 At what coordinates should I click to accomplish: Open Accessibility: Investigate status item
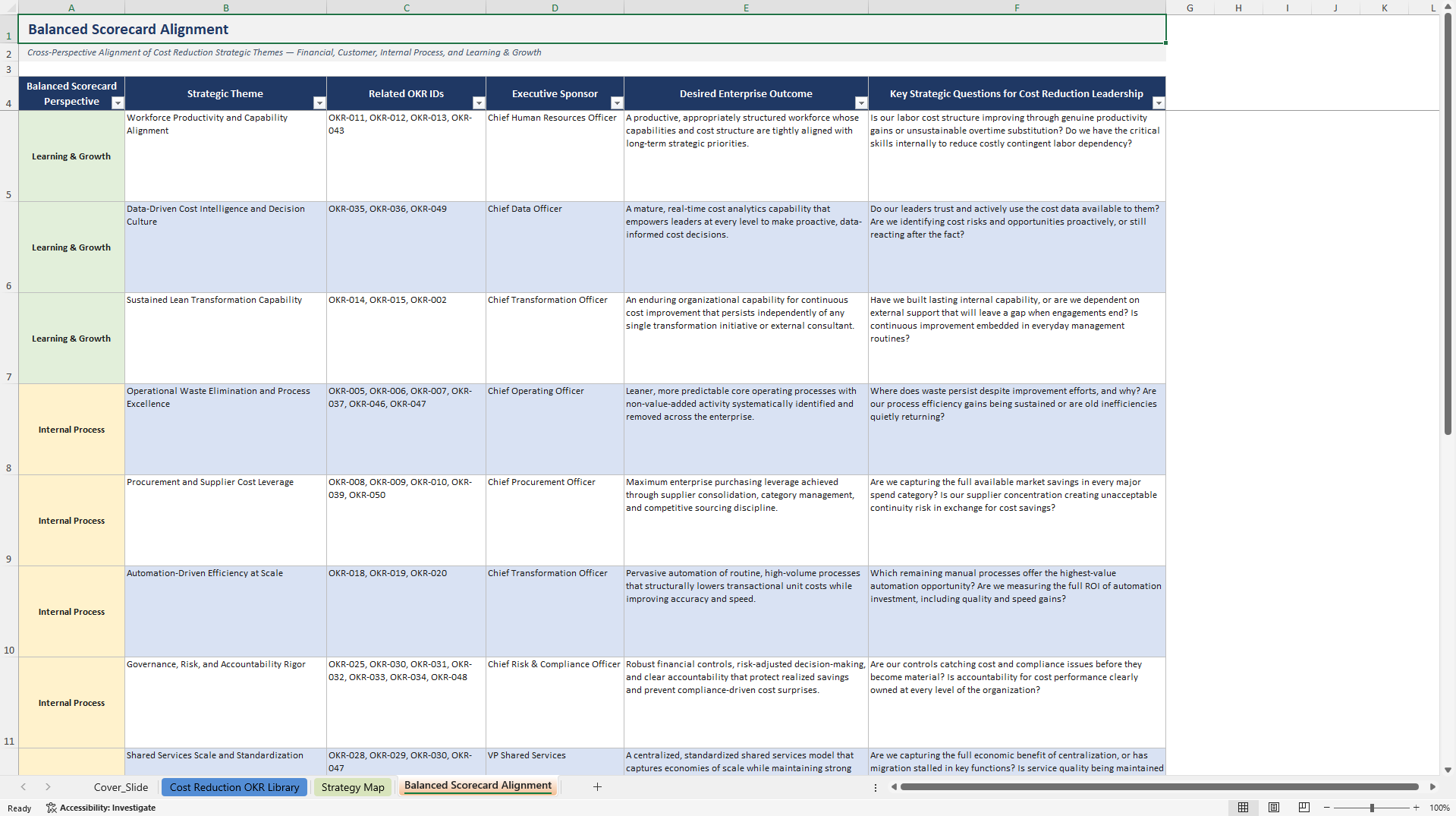coord(101,808)
